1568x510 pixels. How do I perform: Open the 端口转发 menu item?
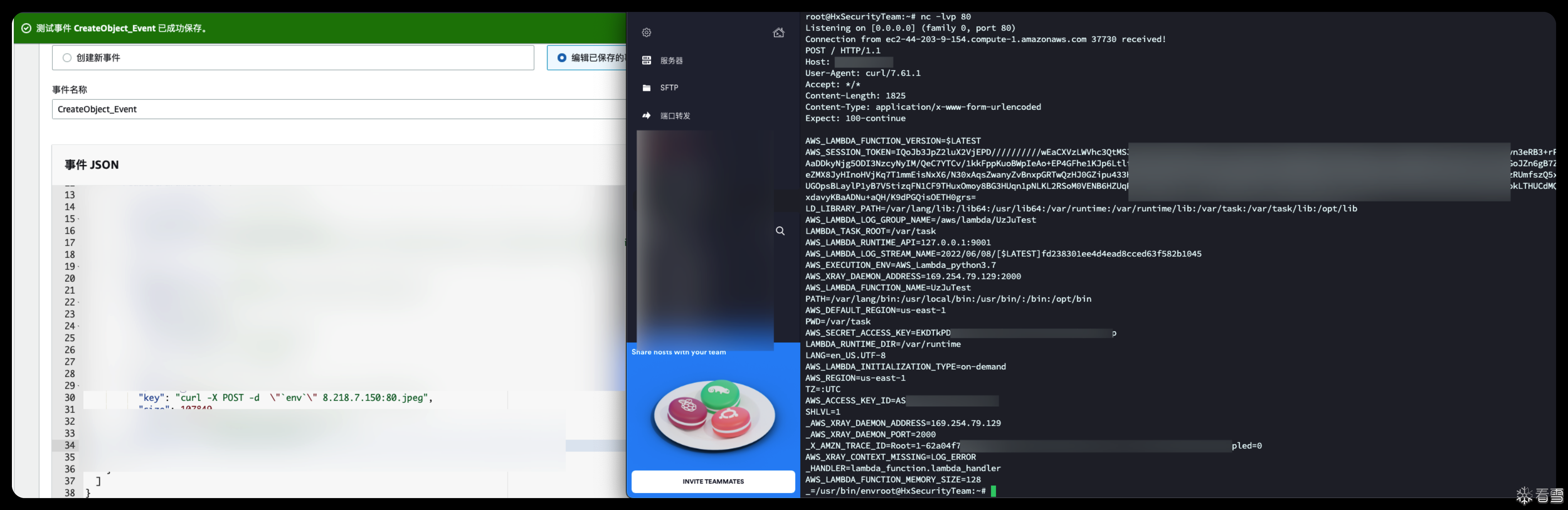675,116
